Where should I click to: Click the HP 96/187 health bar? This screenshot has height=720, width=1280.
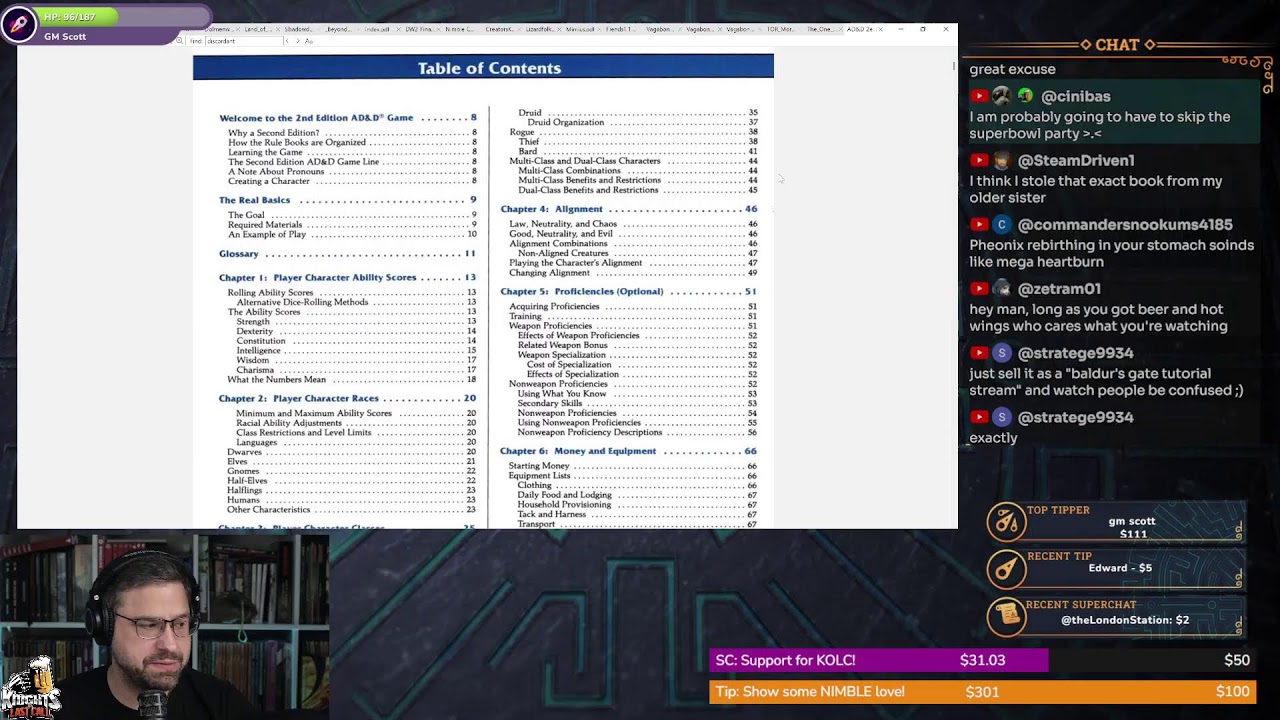click(x=124, y=17)
